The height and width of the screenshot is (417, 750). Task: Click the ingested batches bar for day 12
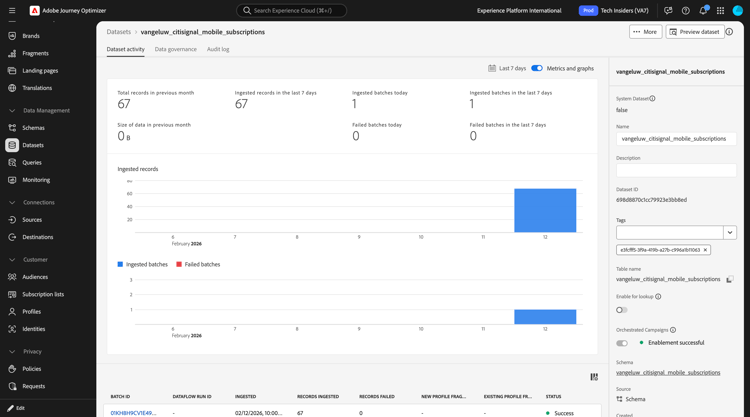click(545, 317)
